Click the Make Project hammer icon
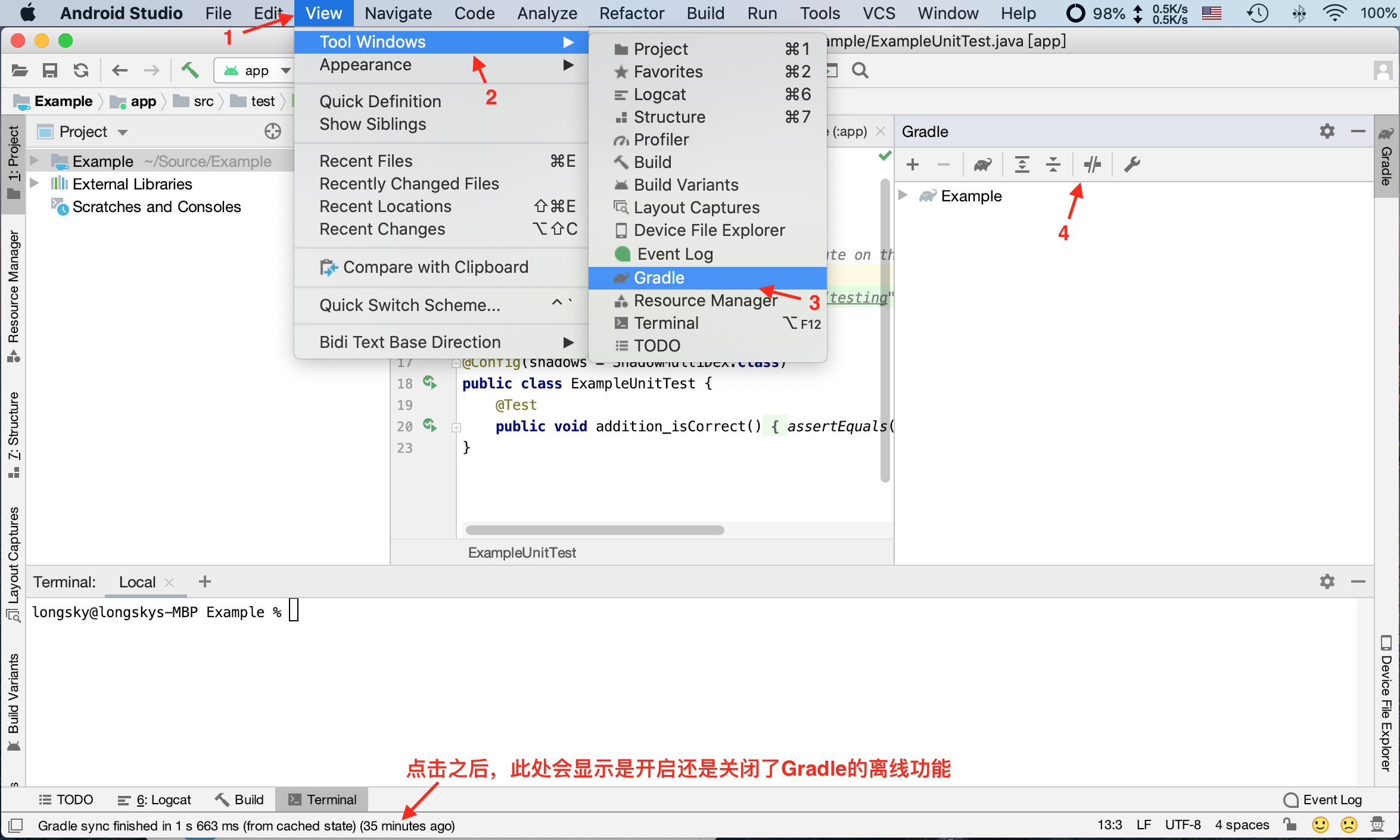The height and width of the screenshot is (840, 1400). (190, 70)
